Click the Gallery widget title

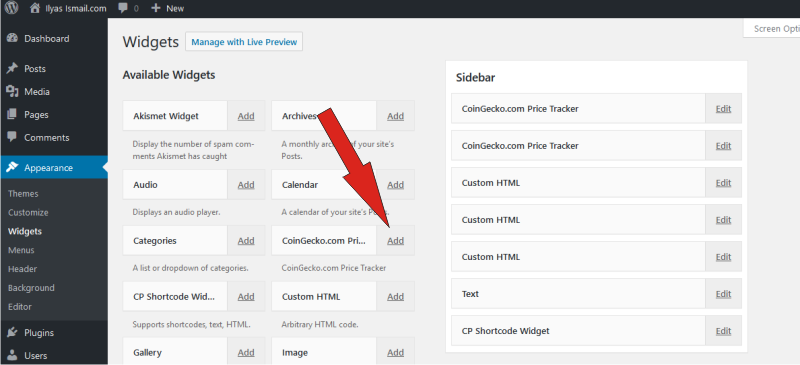pyautogui.click(x=147, y=352)
